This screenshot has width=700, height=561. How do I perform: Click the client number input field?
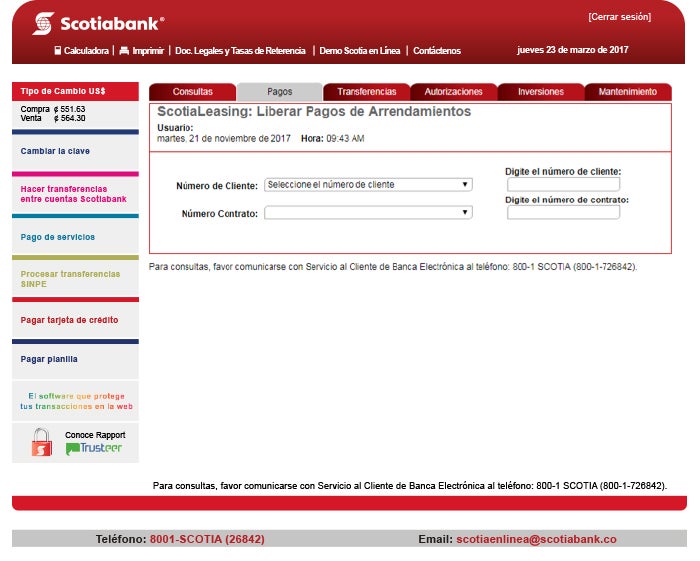click(563, 185)
